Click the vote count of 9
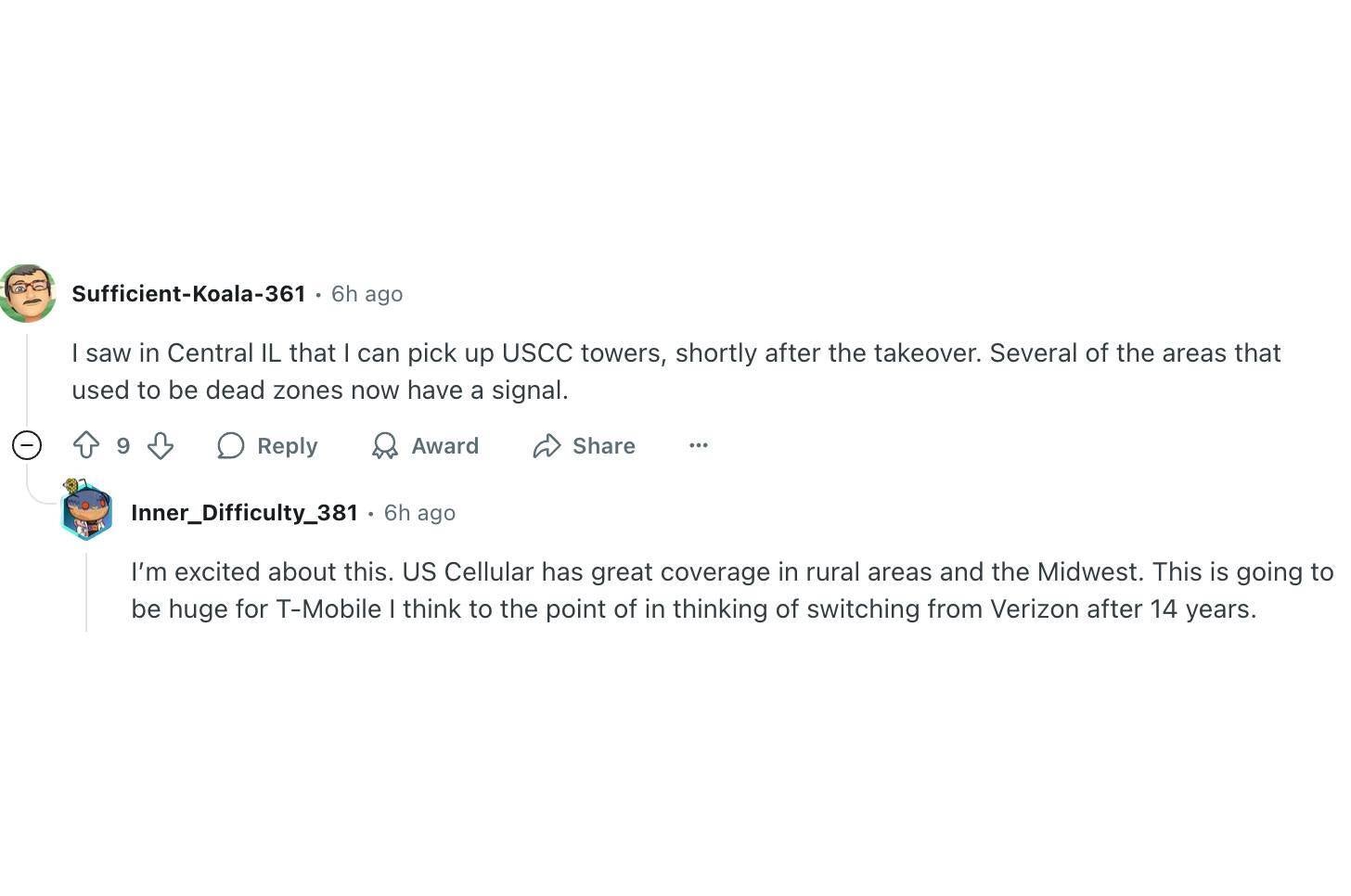Viewport: 1351px width, 896px height. pos(123,446)
